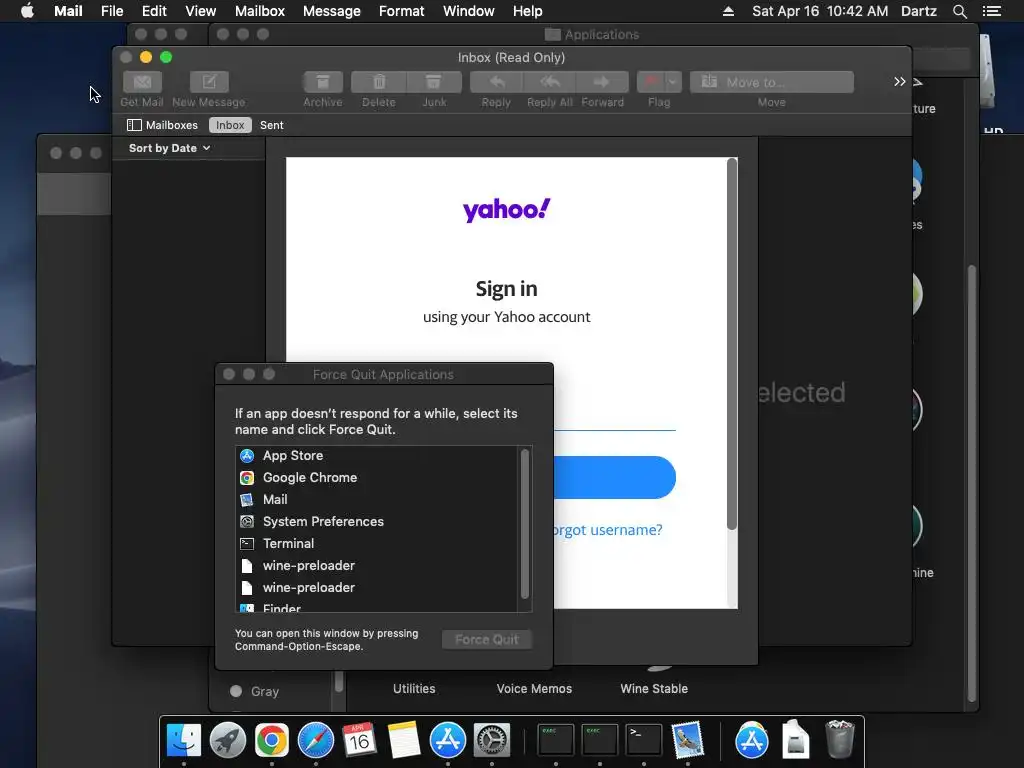Open Notification Center list icon
Screen dimensions: 1024x768
point(992,11)
